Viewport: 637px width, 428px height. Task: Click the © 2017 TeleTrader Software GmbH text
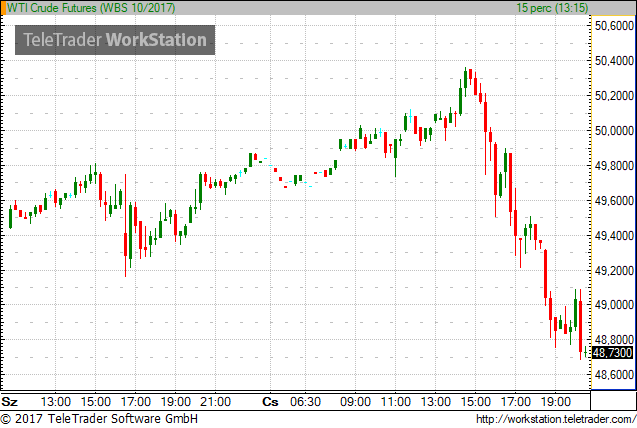point(99,419)
